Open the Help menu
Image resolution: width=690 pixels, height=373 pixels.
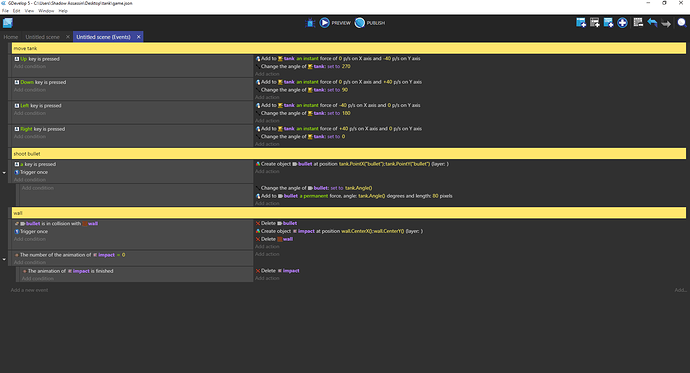coord(63,11)
